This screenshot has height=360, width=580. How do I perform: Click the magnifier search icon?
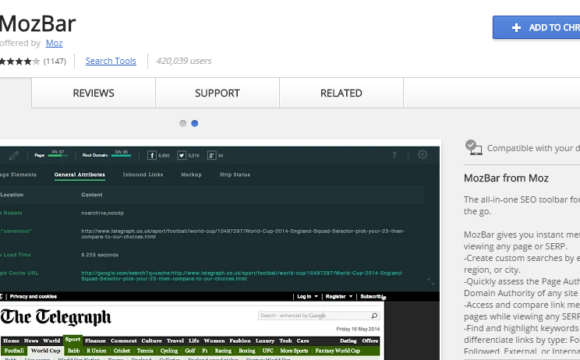point(374,316)
